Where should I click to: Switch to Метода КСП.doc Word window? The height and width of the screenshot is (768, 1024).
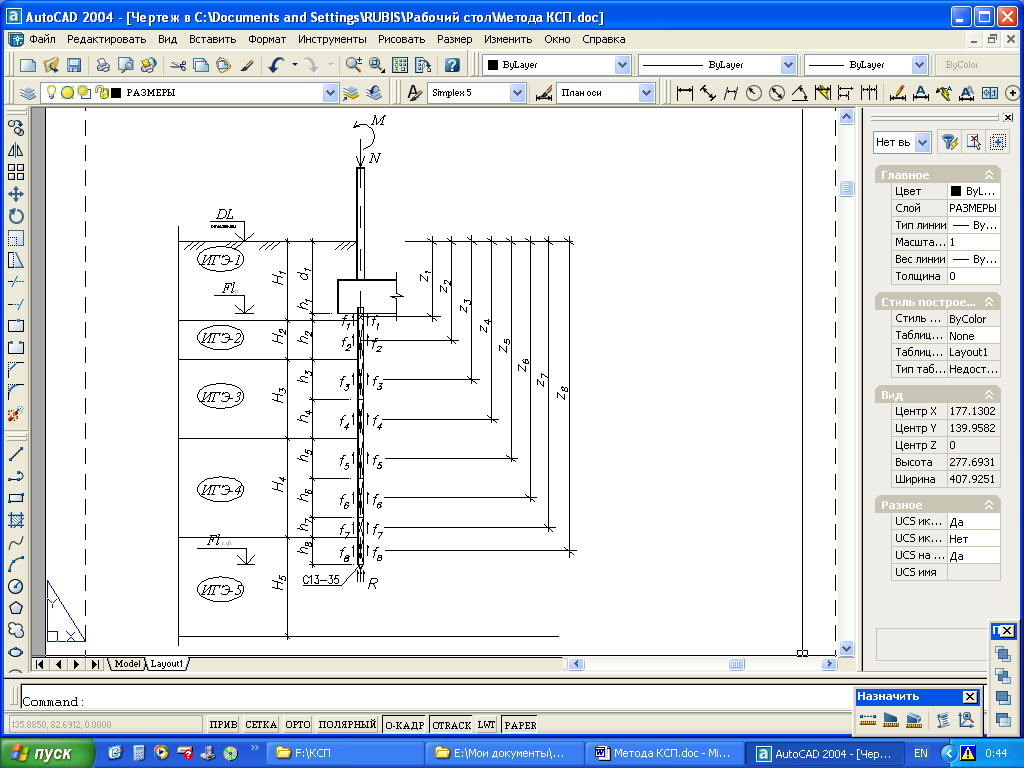point(663,753)
